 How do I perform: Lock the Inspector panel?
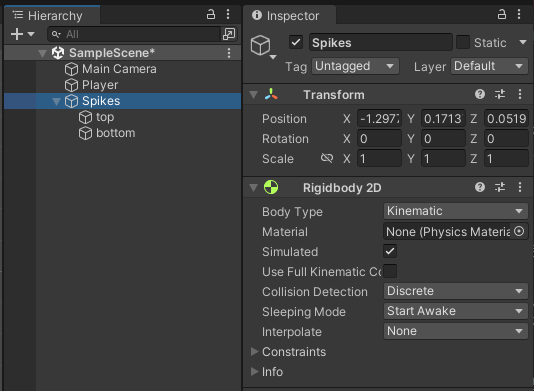(502, 14)
